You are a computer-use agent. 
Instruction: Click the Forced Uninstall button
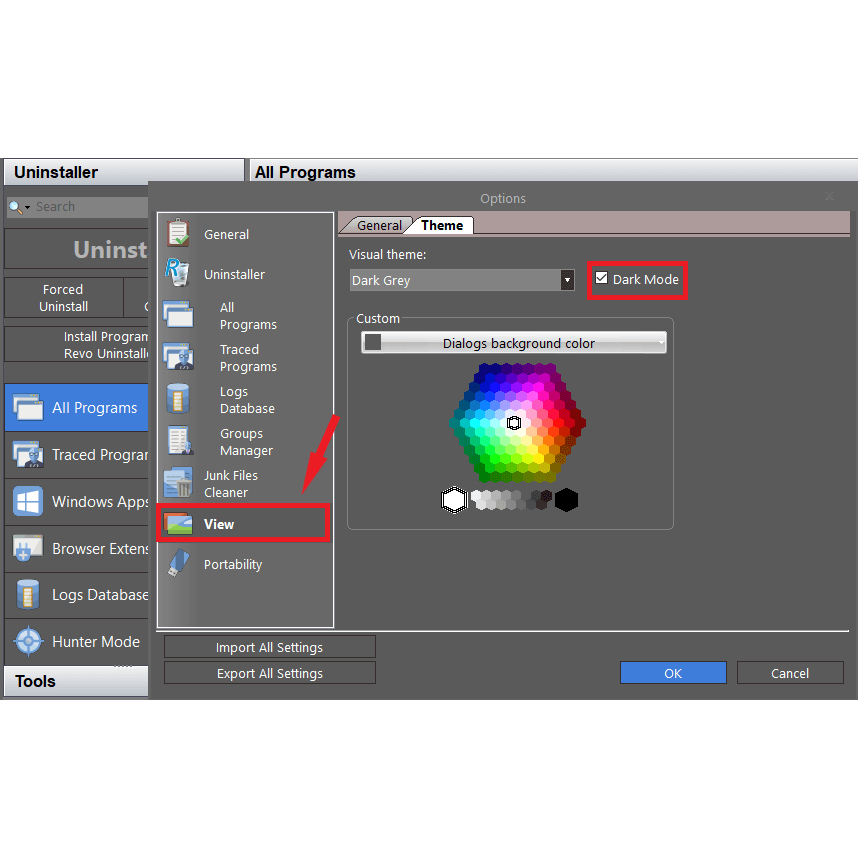pos(63,298)
